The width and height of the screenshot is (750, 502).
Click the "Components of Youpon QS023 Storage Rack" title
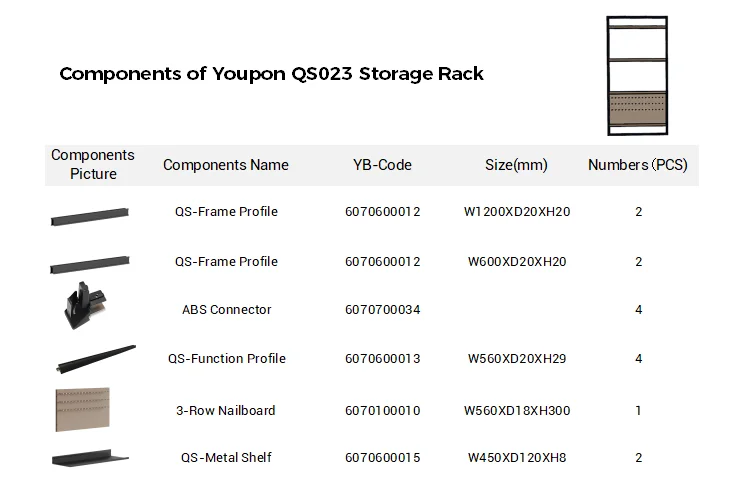tap(271, 74)
